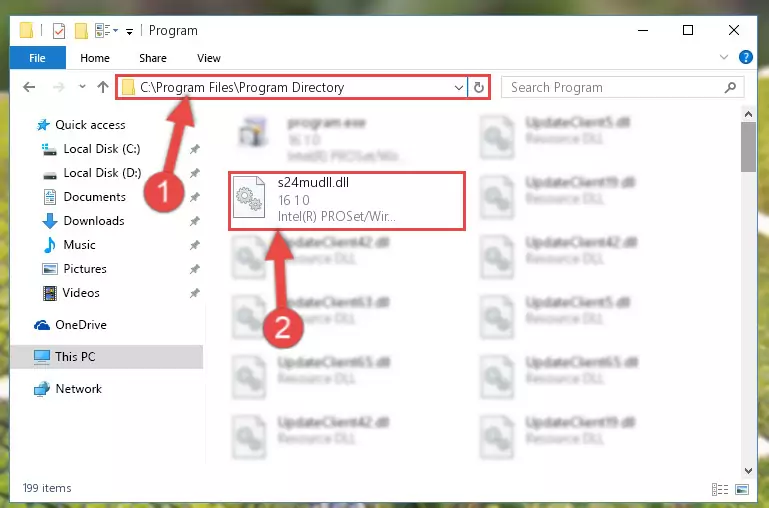The width and height of the screenshot is (769, 508).
Task: Click New Folder icon in quick access toolbar
Action: [81, 31]
